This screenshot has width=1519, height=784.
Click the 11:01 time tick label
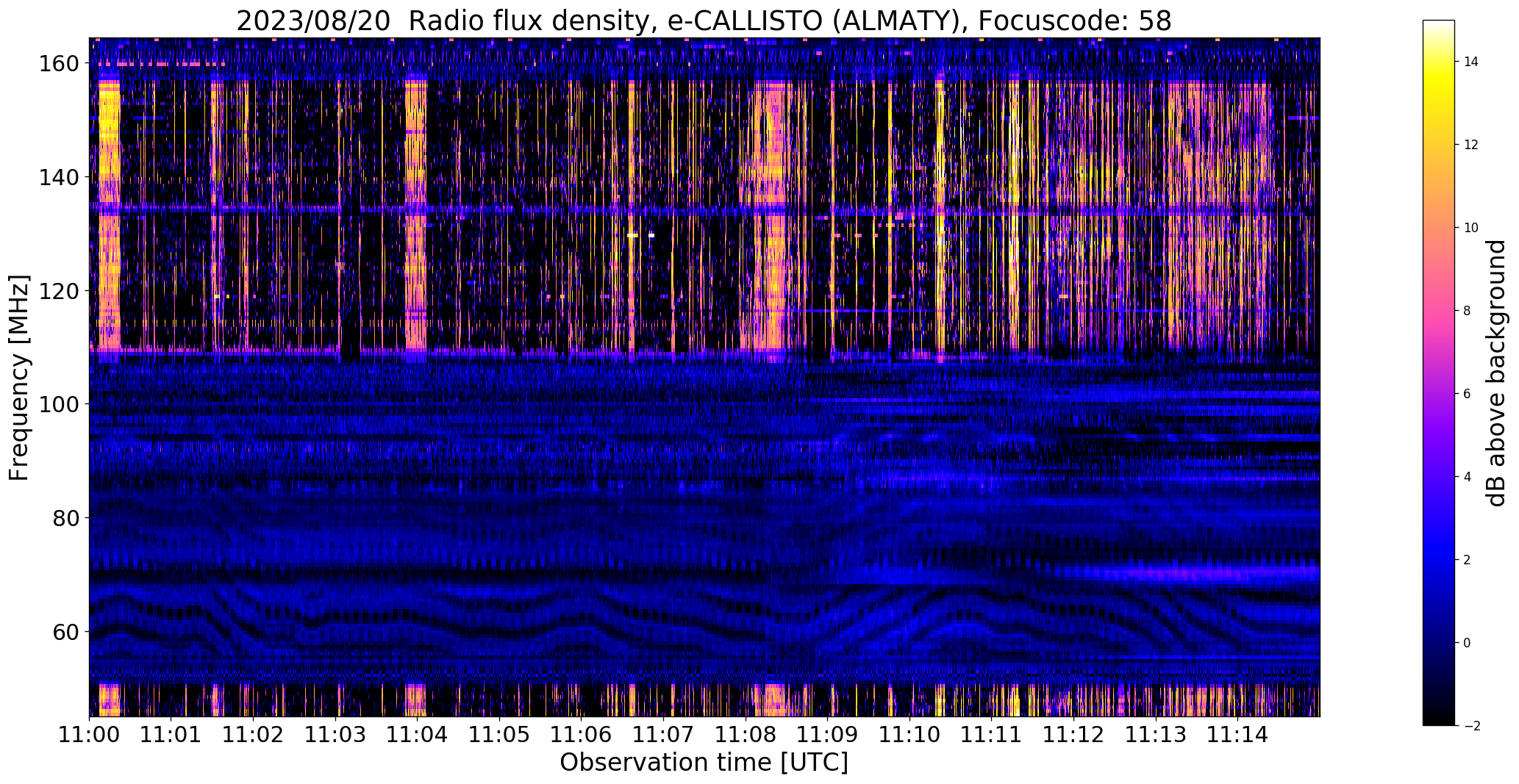pos(171,733)
